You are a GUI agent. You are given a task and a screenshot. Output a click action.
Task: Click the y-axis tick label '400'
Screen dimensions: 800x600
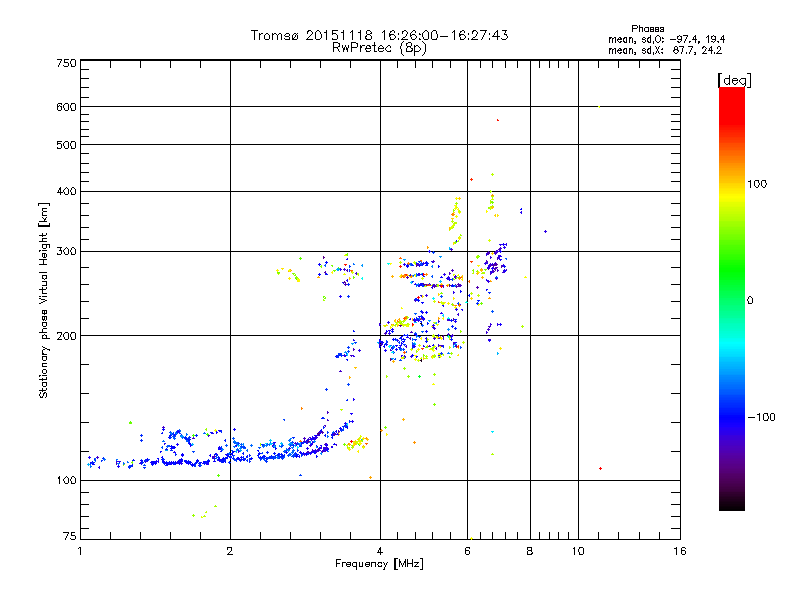tap(66, 192)
